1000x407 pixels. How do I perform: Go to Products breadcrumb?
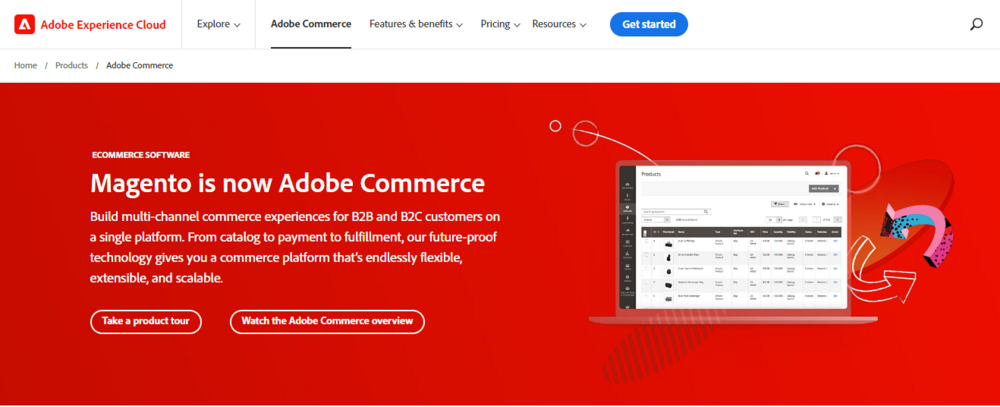point(71,65)
